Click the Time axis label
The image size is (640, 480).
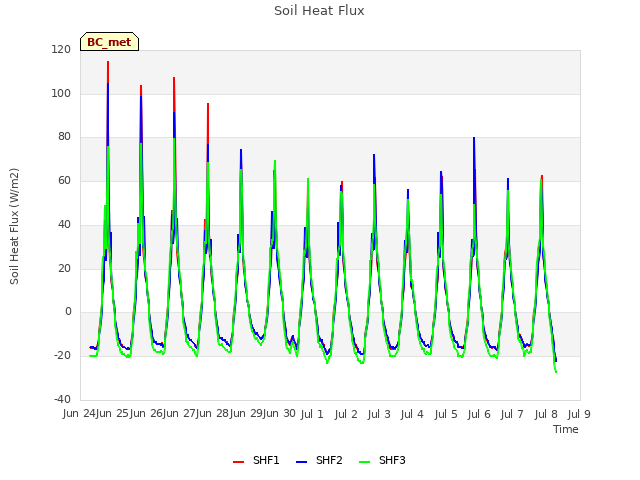(566, 429)
